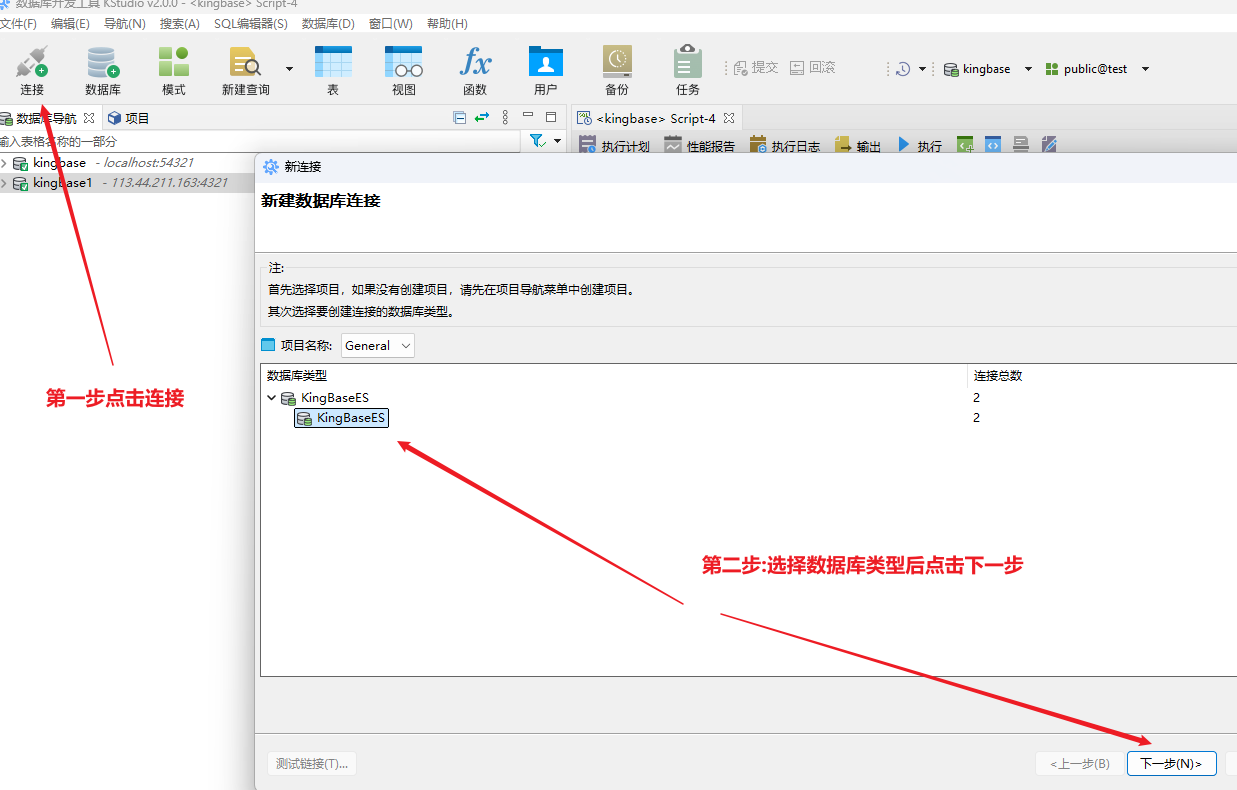This screenshot has height=790, width=1237.
Task: Click the 用户 (User) toolbar icon
Action: [546, 70]
